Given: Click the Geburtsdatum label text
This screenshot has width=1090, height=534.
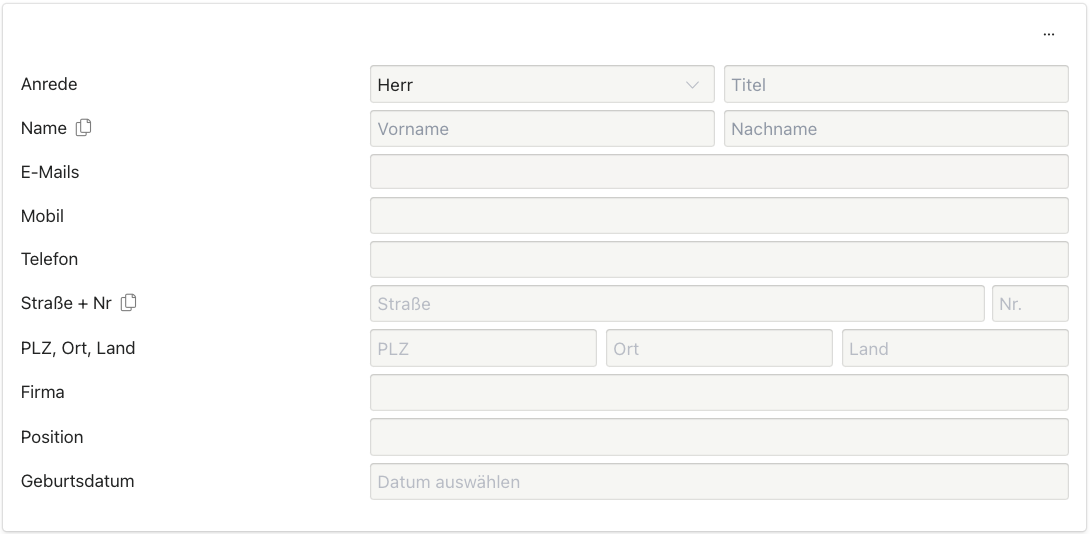Looking at the screenshot, I should coord(77,481).
